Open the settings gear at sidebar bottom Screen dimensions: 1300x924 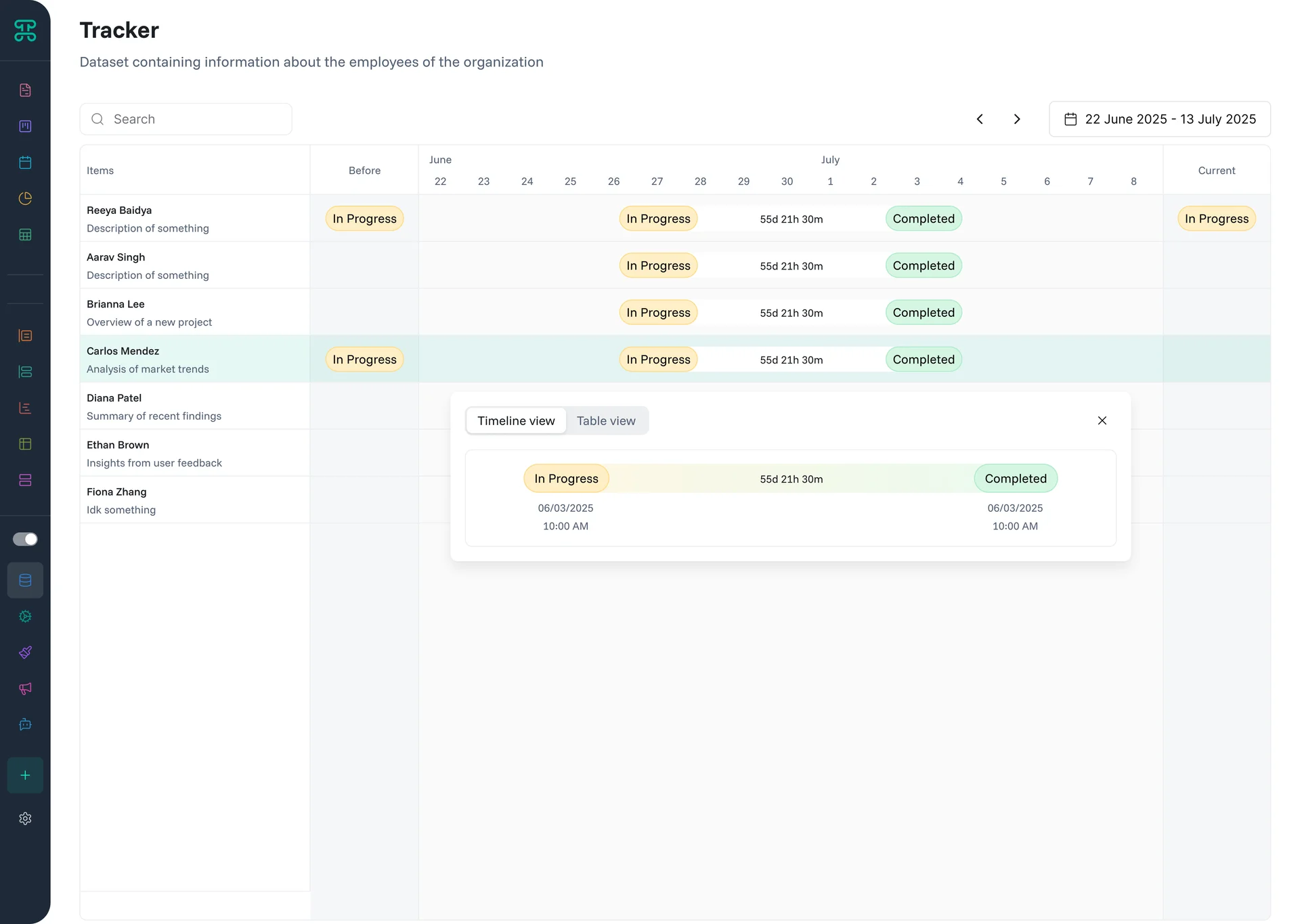click(25, 818)
